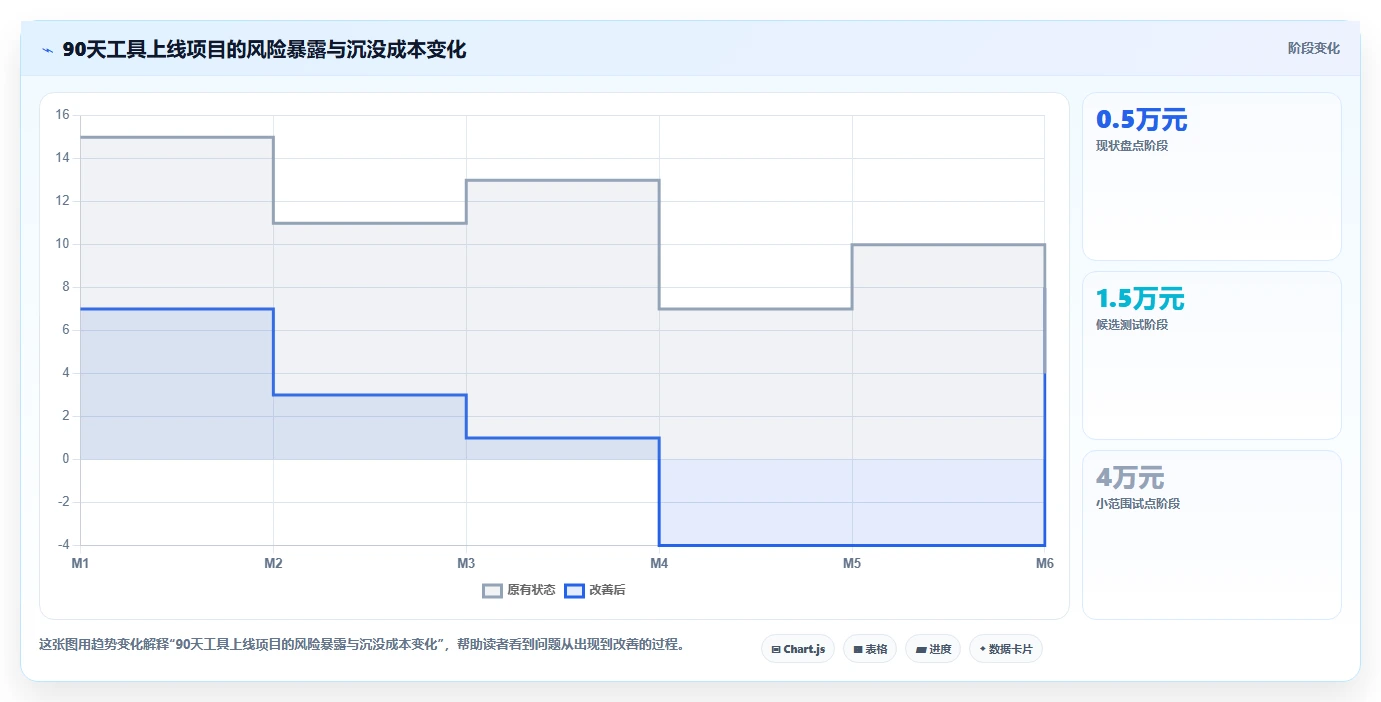The width and height of the screenshot is (1381, 702).
Task: Click the 表格 tag chip
Action: [870, 649]
